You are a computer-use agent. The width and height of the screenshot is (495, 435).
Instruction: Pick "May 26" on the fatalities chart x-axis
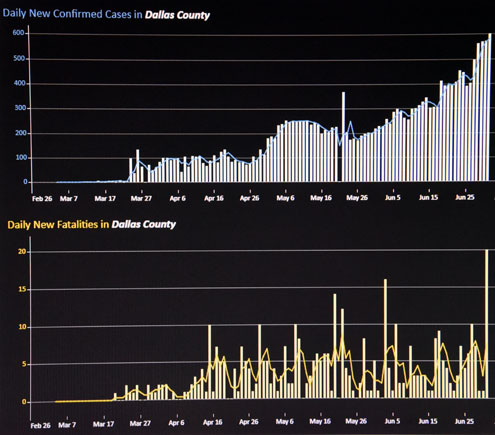point(356,421)
